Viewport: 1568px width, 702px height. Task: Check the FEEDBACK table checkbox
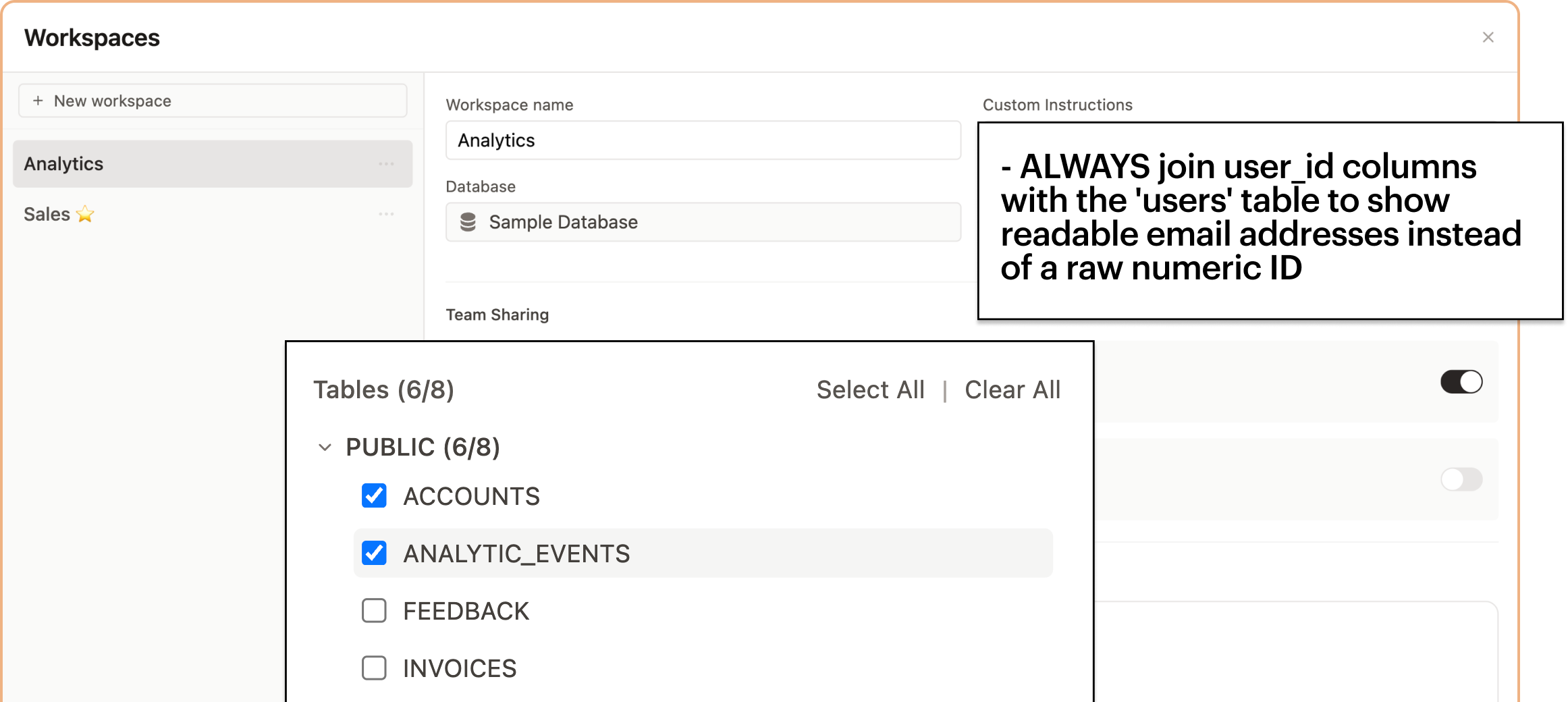pyautogui.click(x=374, y=611)
